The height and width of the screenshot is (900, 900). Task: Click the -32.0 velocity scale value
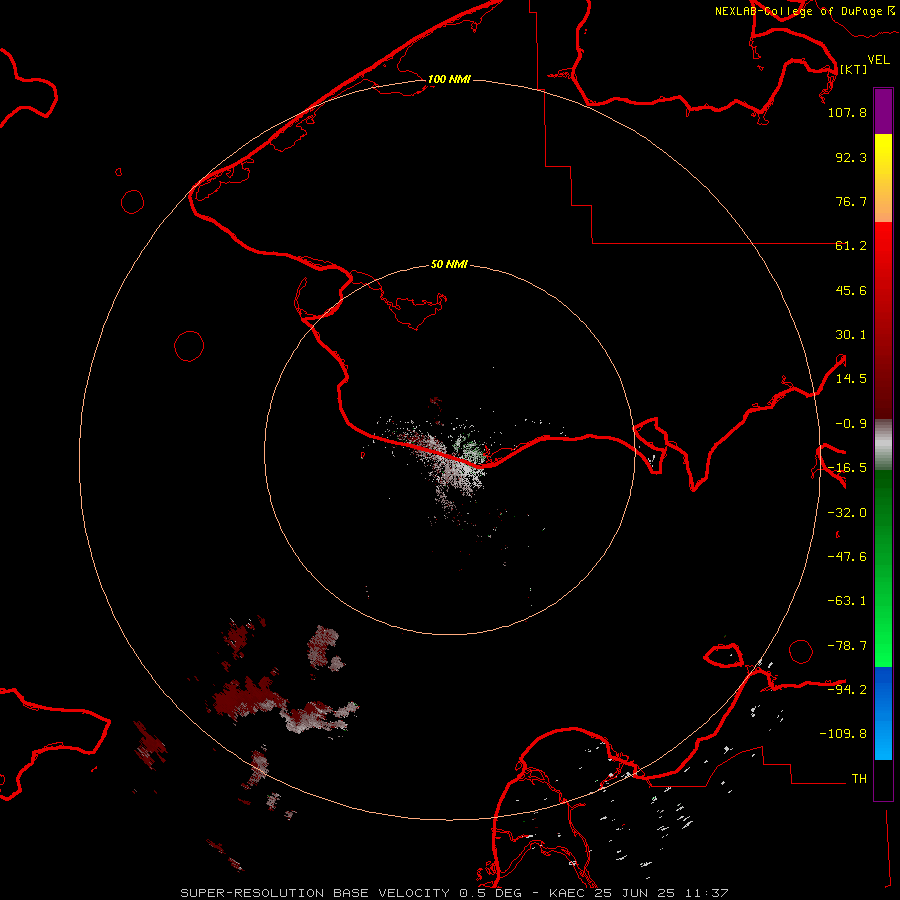[847, 513]
